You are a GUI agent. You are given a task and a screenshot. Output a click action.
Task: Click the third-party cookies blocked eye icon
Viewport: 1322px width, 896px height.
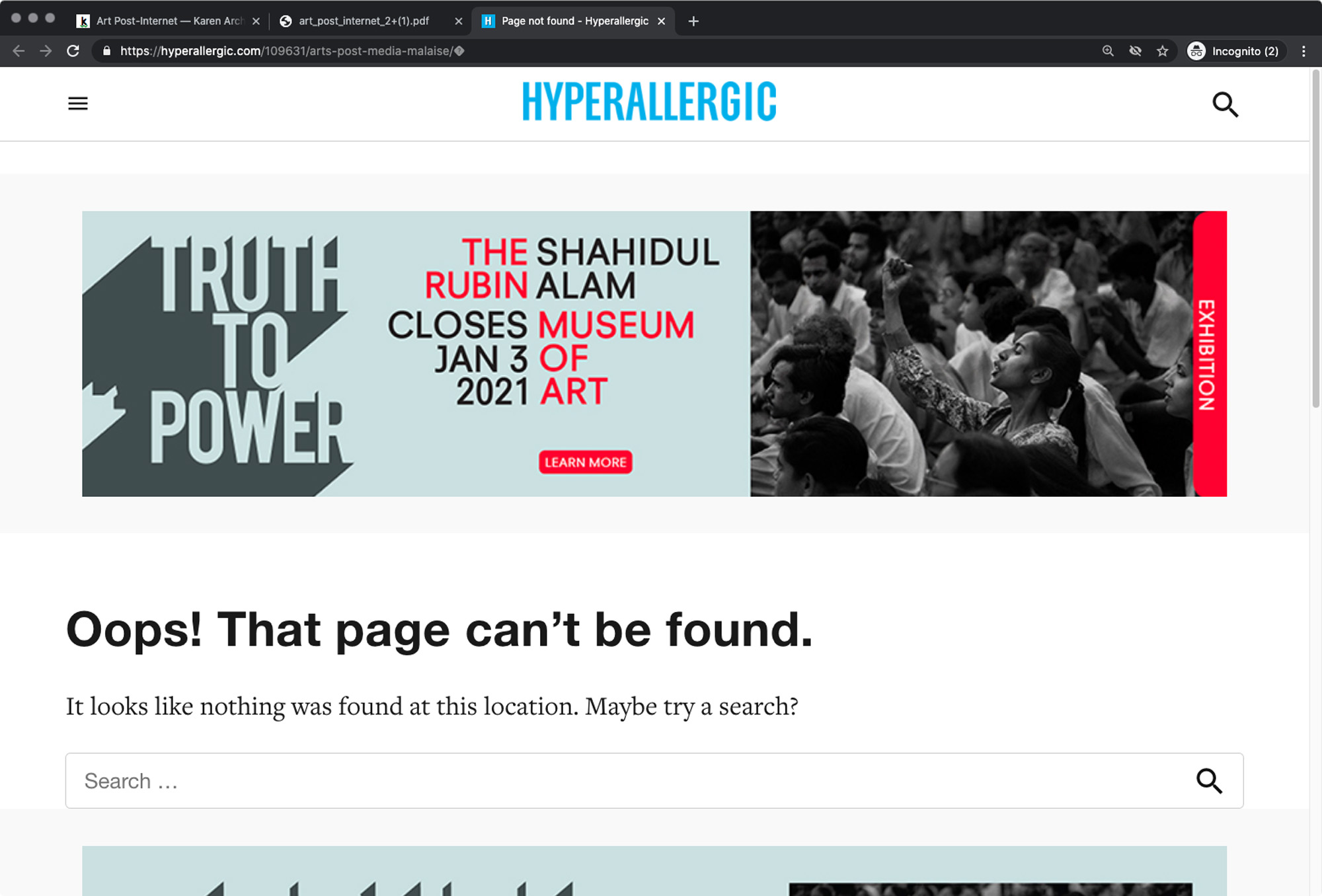(x=1136, y=51)
